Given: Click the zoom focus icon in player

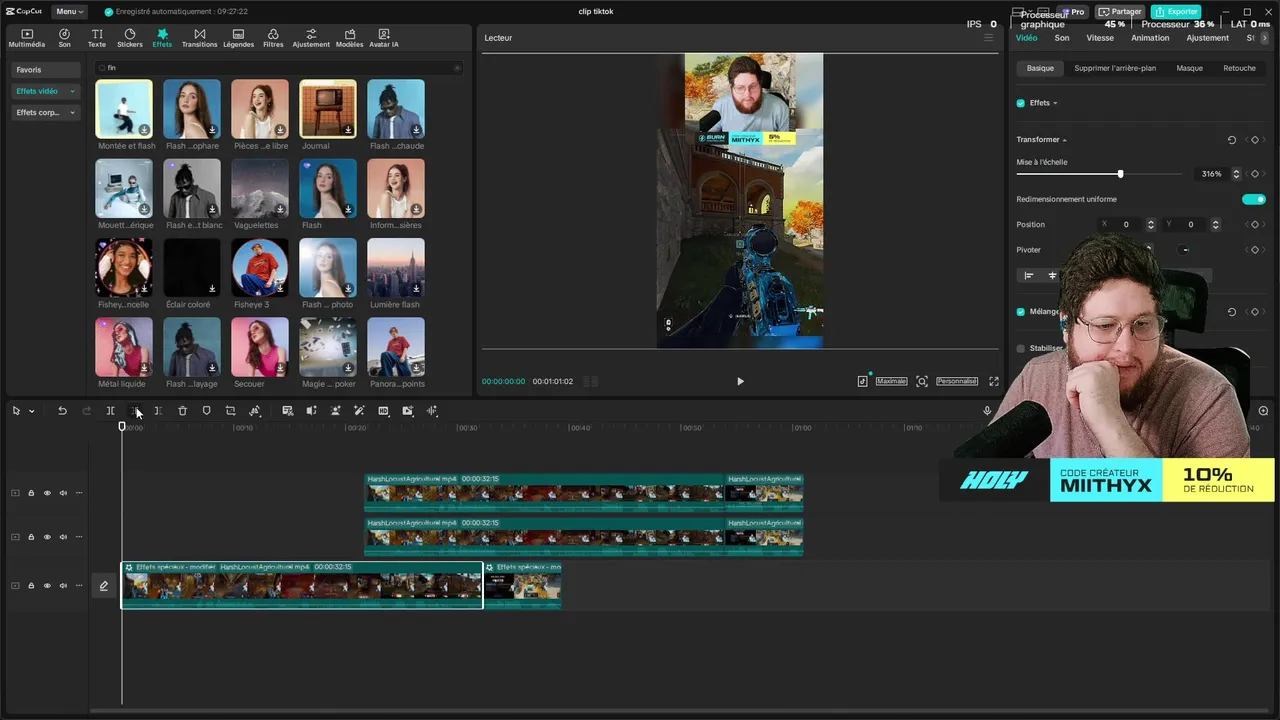Looking at the screenshot, I should pos(922,381).
